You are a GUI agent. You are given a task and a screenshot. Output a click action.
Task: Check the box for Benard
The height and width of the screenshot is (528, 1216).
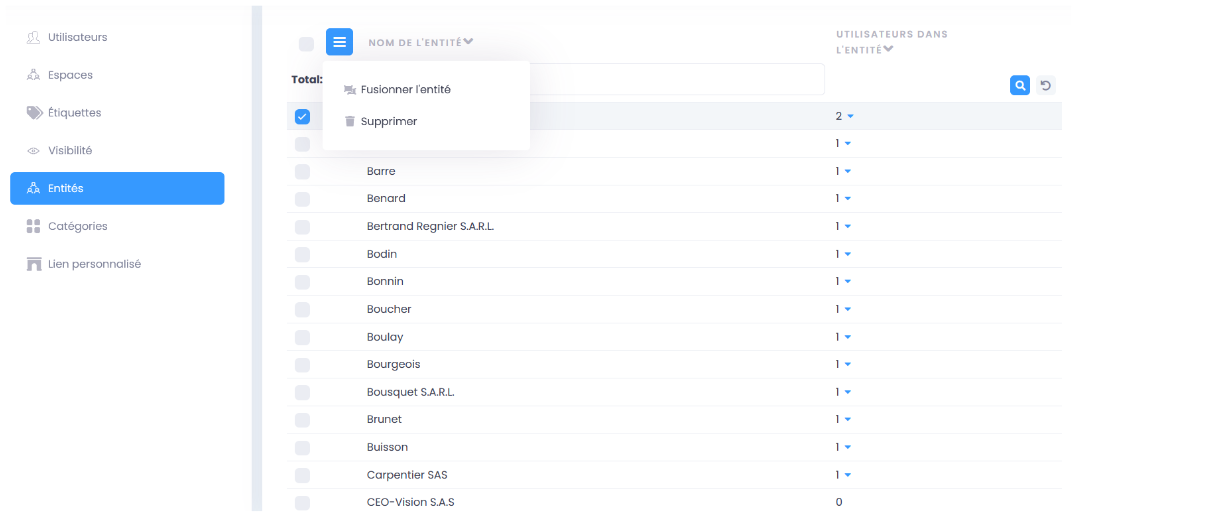point(302,199)
